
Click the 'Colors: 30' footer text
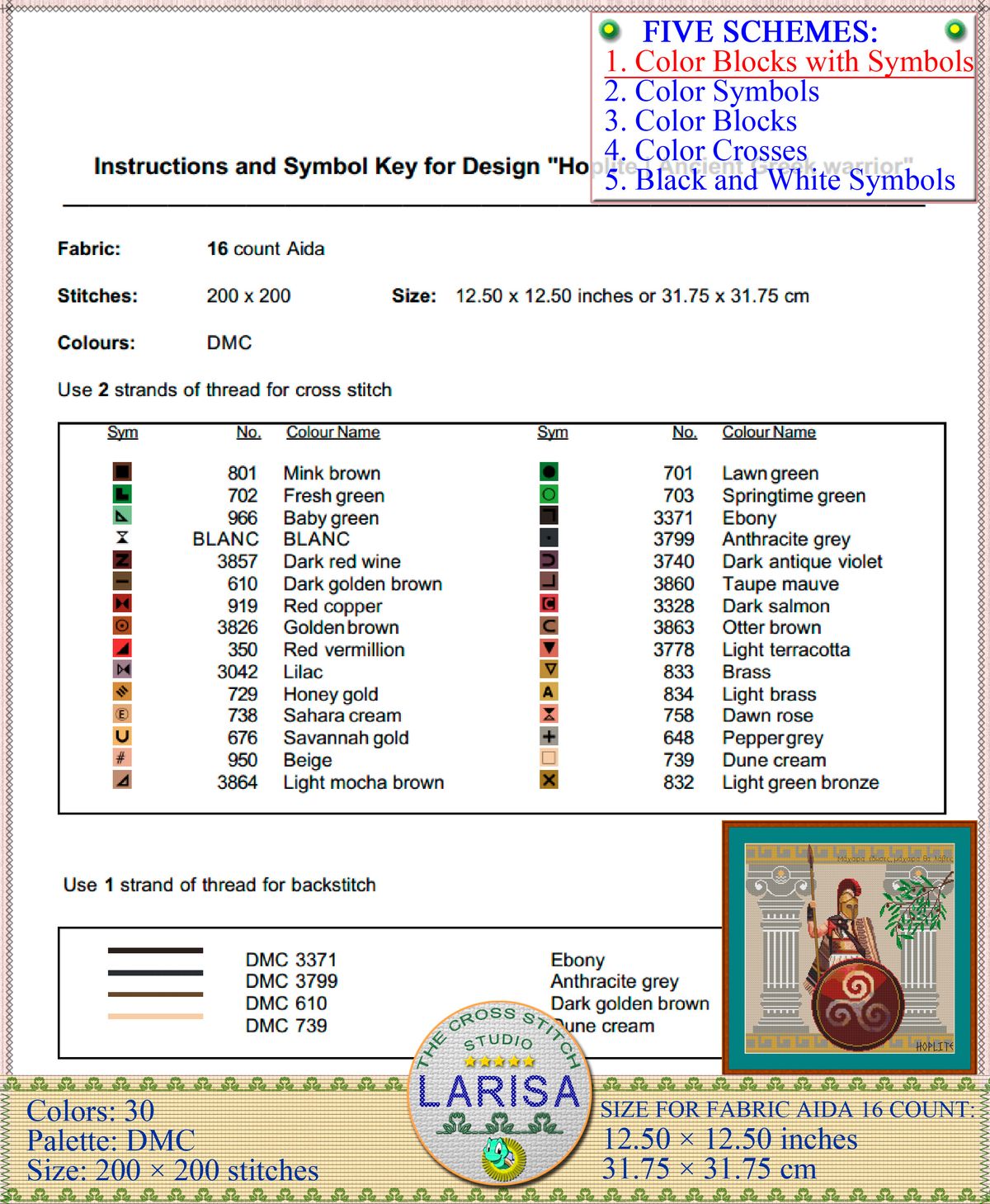[x=91, y=1111]
